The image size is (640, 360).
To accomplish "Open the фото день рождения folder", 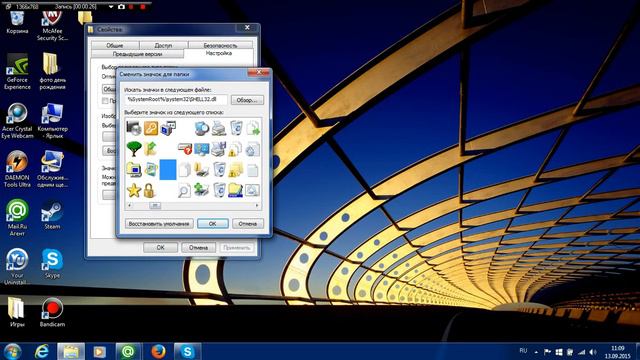I will (52, 71).
